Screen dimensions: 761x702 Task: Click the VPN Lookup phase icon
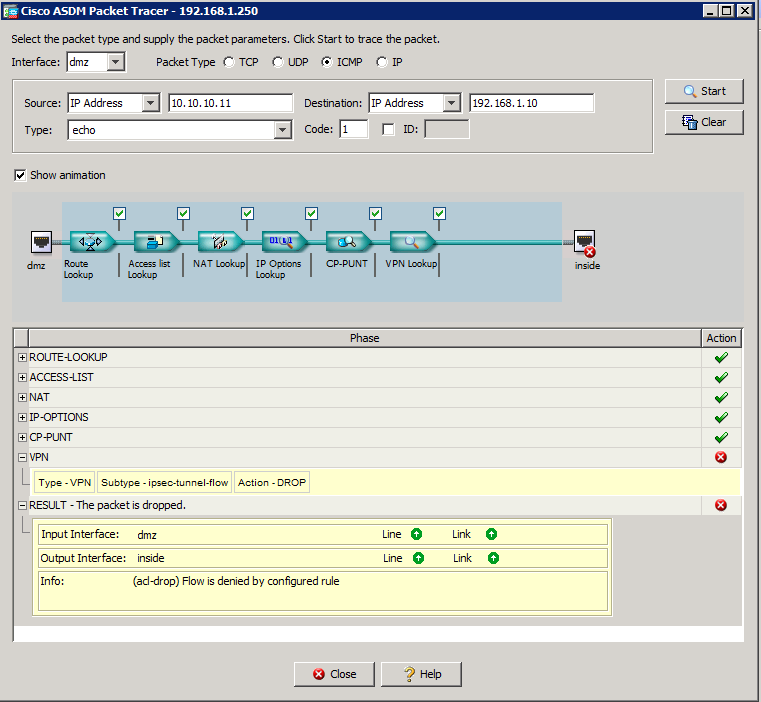412,241
